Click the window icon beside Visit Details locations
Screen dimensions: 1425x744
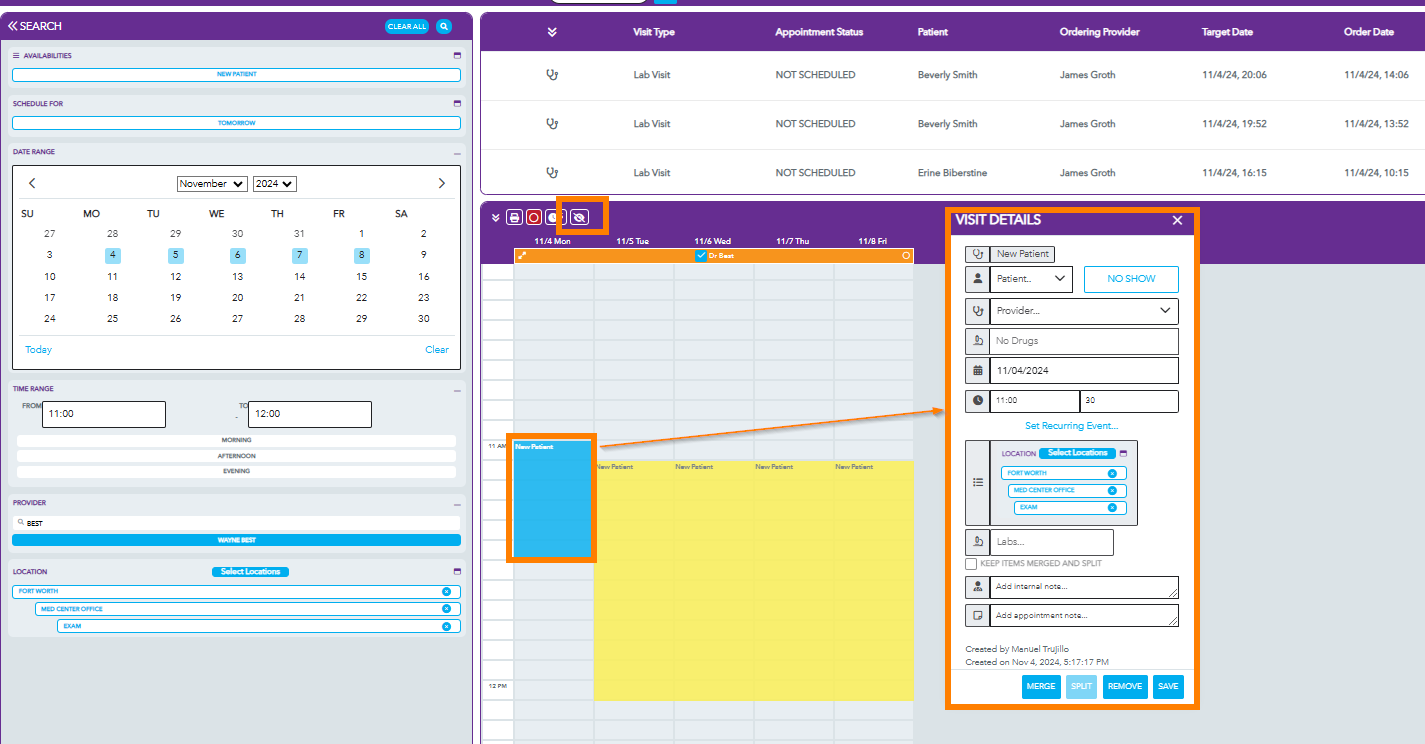coord(1123,453)
